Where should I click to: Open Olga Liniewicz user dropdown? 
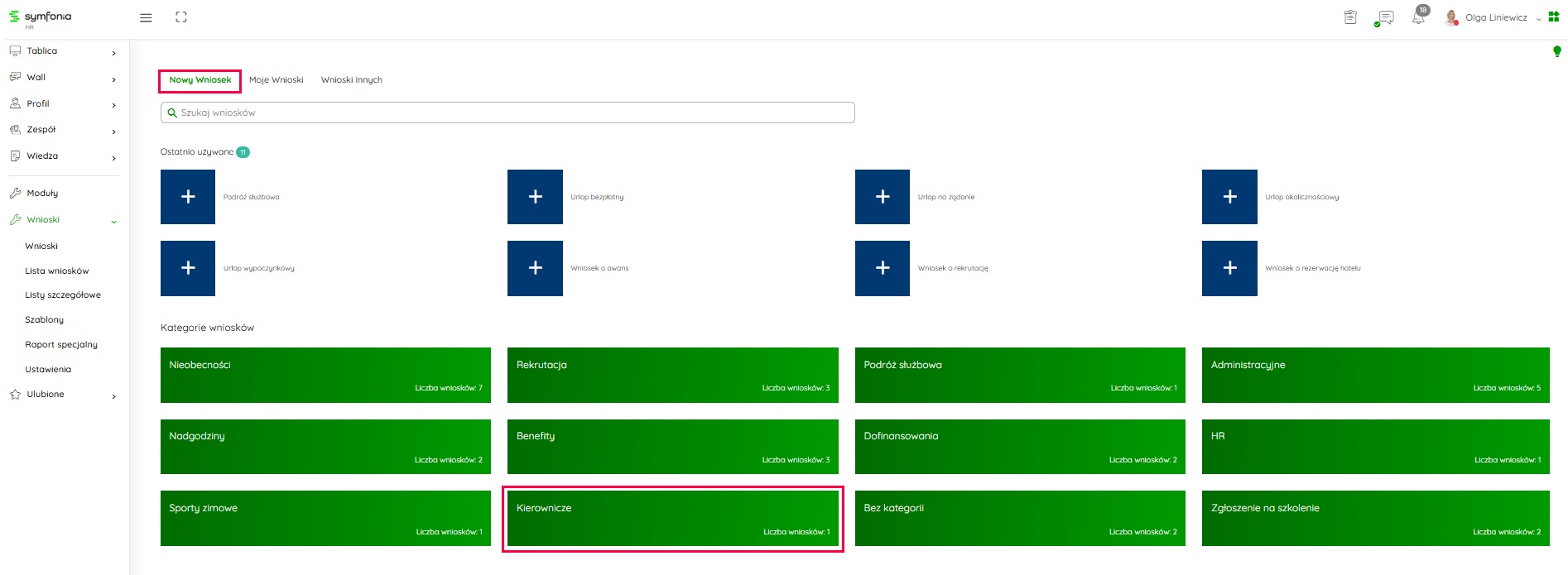coord(1495,17)
